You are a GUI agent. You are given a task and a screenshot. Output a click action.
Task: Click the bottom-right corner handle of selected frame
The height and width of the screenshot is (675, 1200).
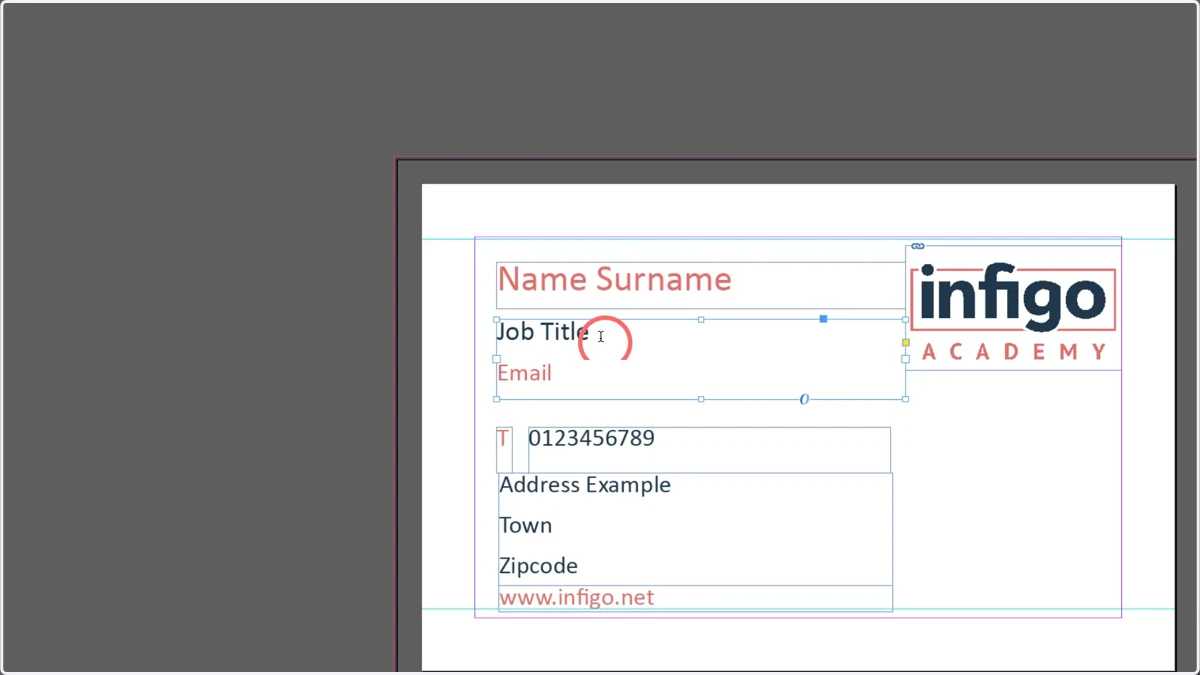pyautogui.click(x=906, y=399)
